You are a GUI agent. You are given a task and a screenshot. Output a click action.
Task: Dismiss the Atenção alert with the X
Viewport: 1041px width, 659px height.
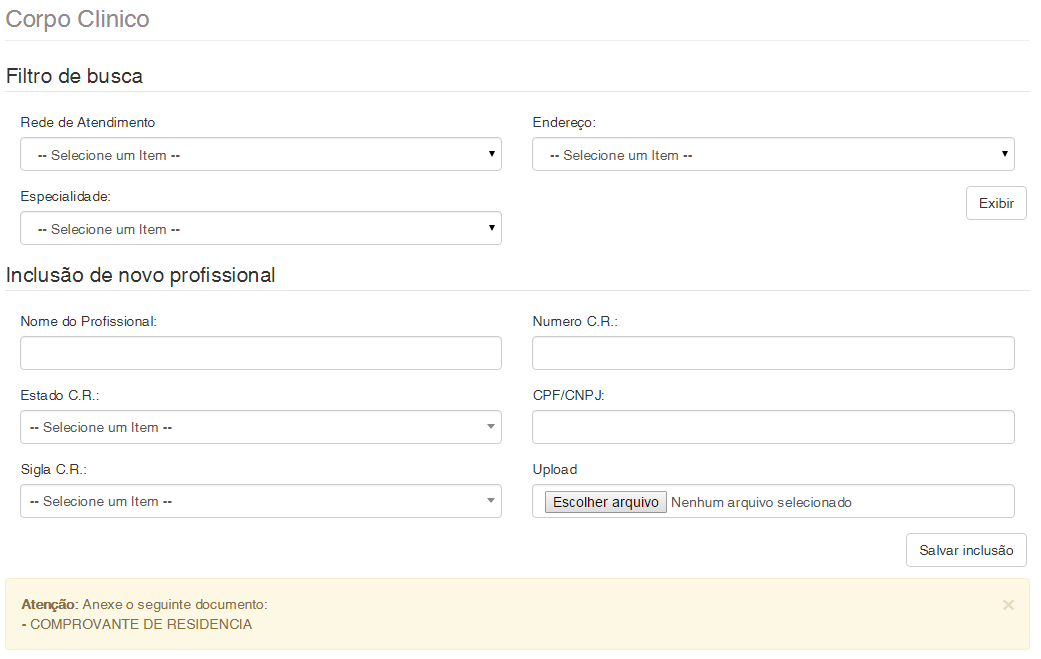point(1008,605)
